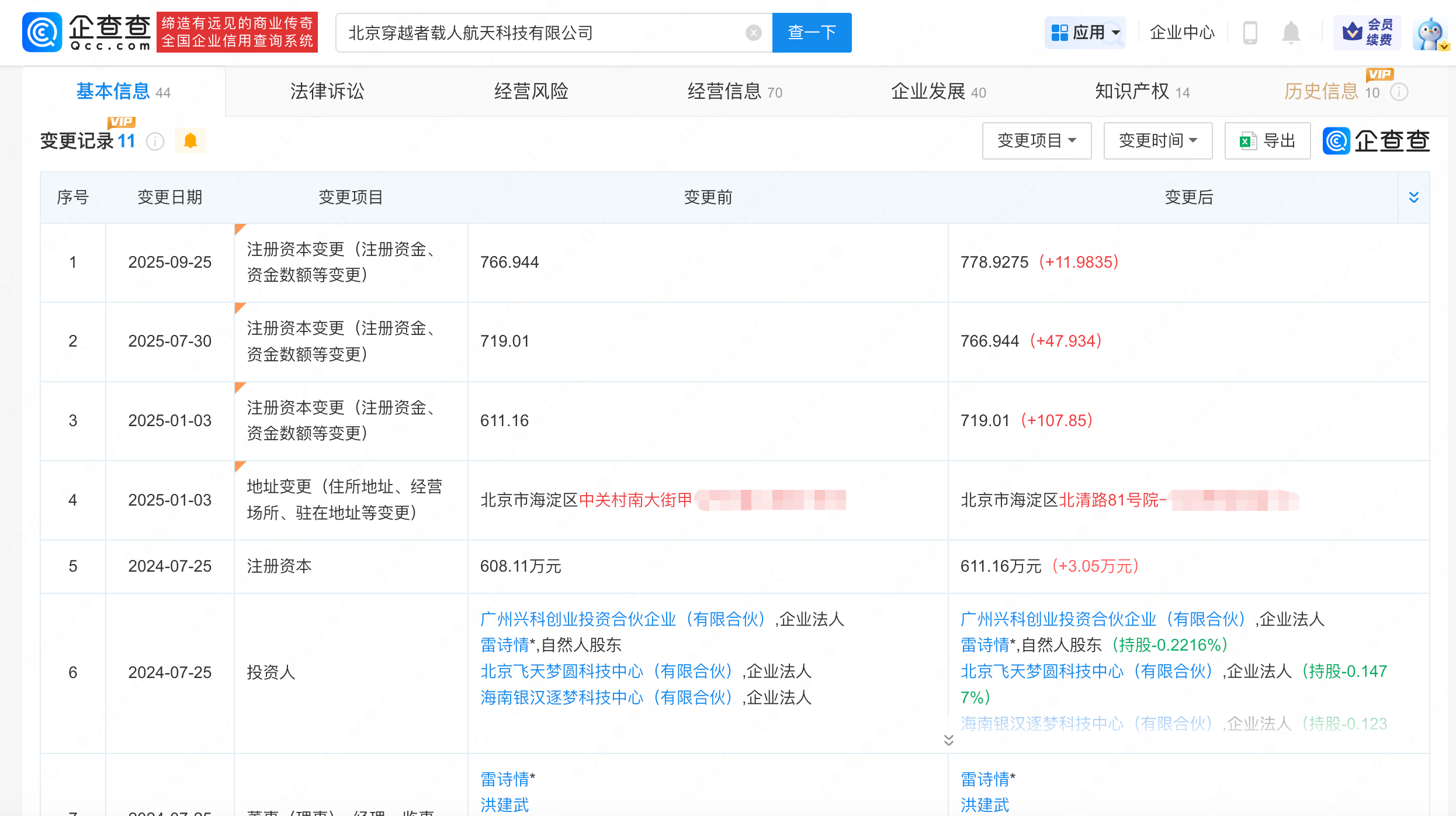Open the user avatar profile
Image resolution: width=1456 pixels, height=816 pixels.
coord(1430,34)
